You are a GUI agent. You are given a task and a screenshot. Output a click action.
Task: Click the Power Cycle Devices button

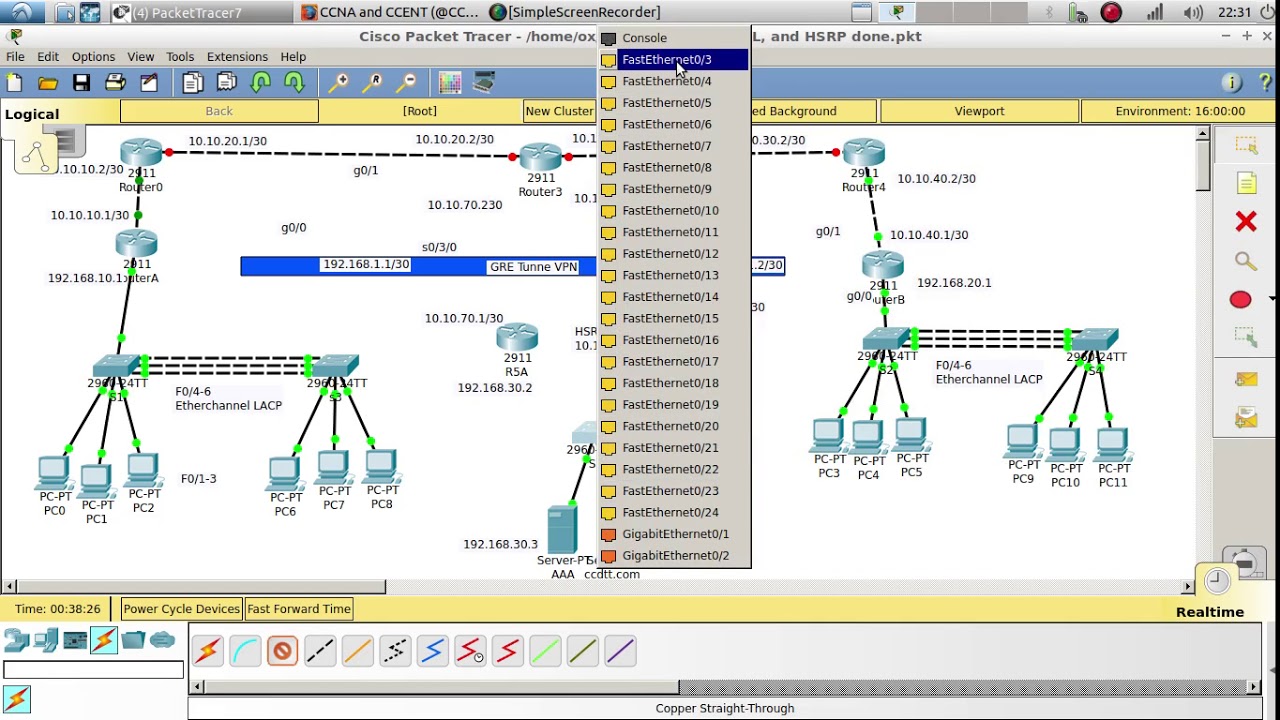click(181, 609)
